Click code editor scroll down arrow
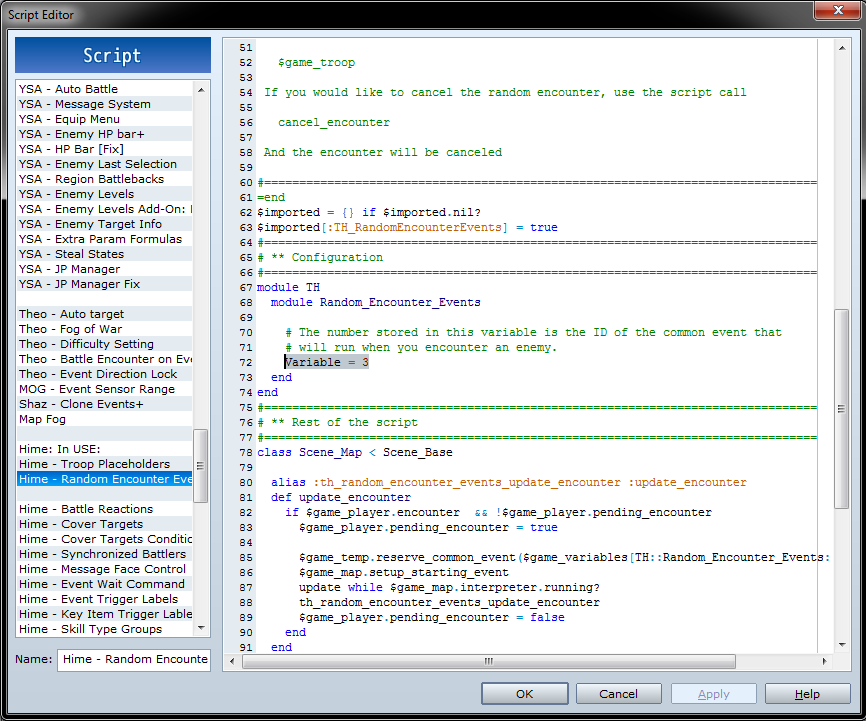This screenshot has width=866, height=721. 842,645
